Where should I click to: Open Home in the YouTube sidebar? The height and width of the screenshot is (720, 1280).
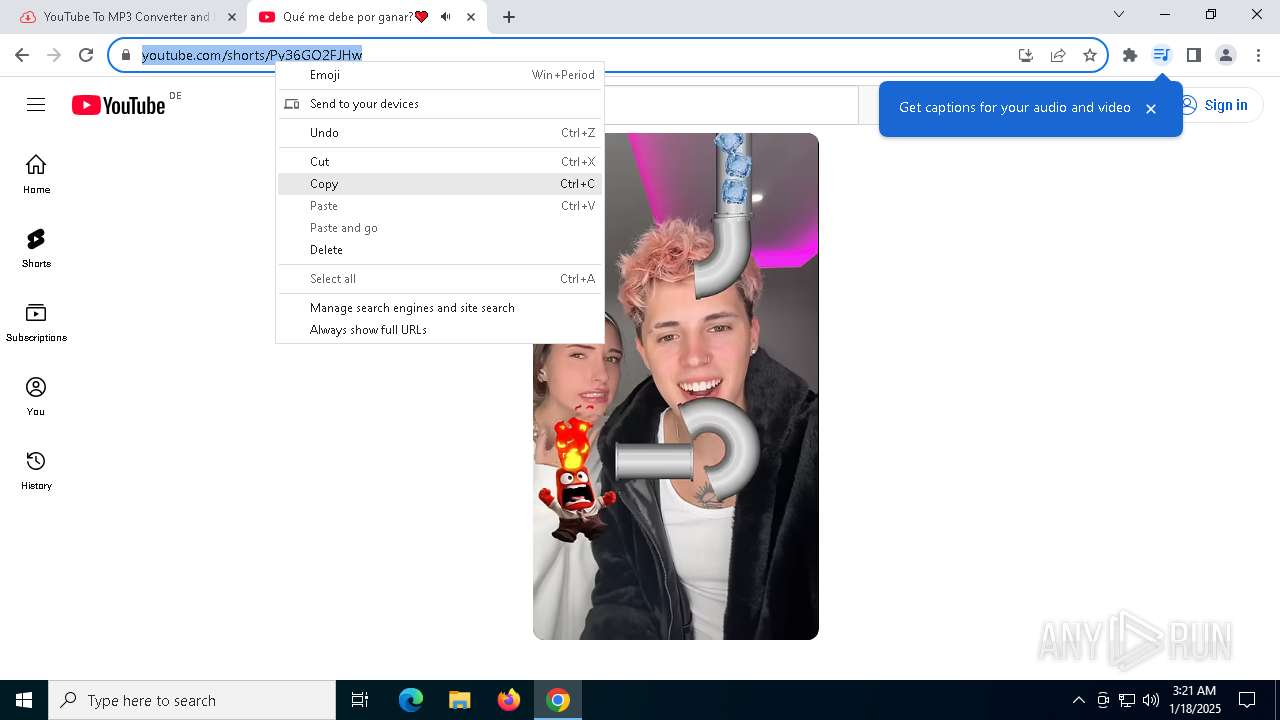pos(36,174)
